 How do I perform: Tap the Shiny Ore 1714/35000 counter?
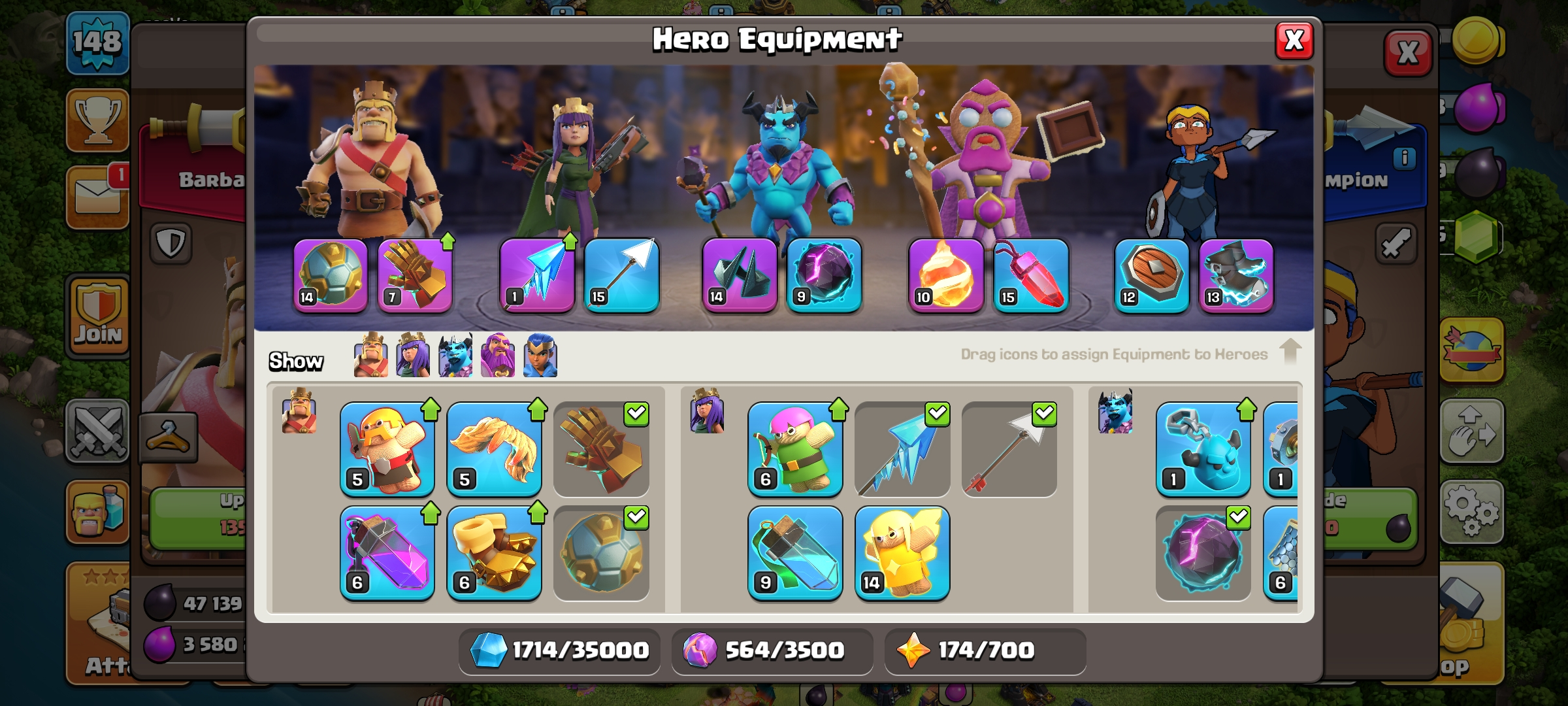click(559, 650)
